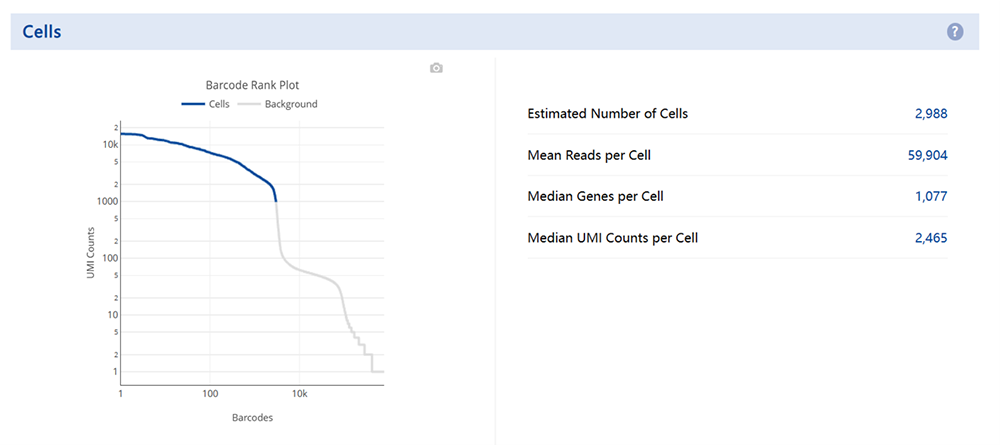
Task: Click the gray Background legend line swatch
Action: [248, 104]
